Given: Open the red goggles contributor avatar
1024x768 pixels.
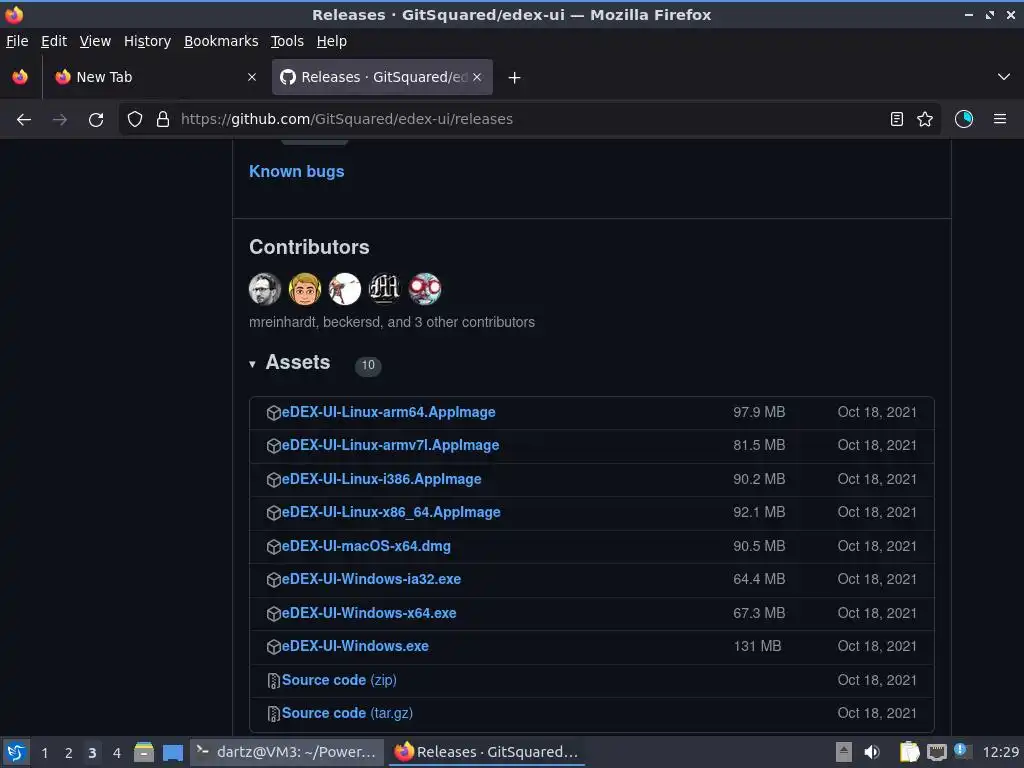Looking at the screenshot, I should 425,289.
